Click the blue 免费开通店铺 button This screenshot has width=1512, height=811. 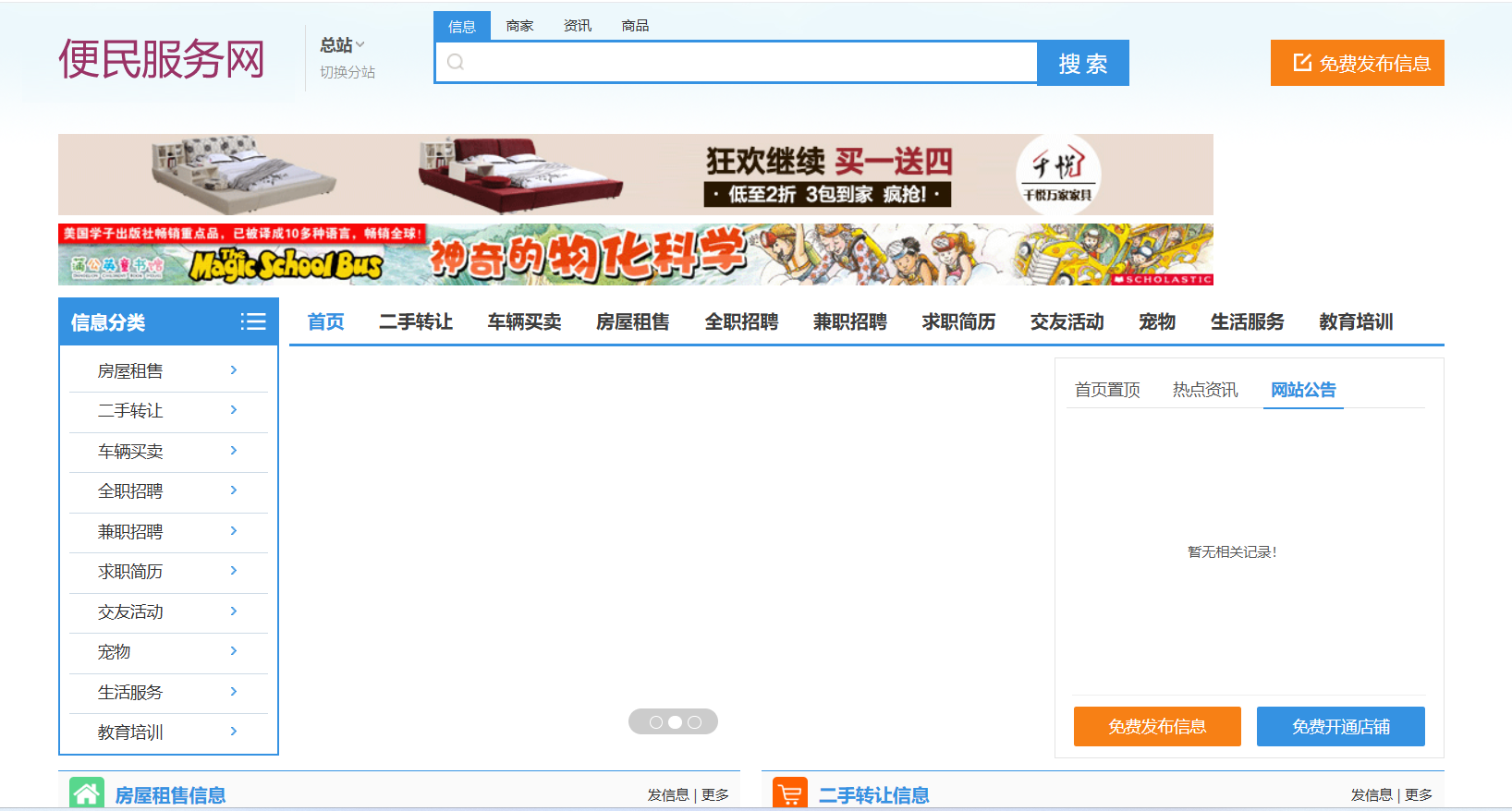click(x=1340, y=726)
